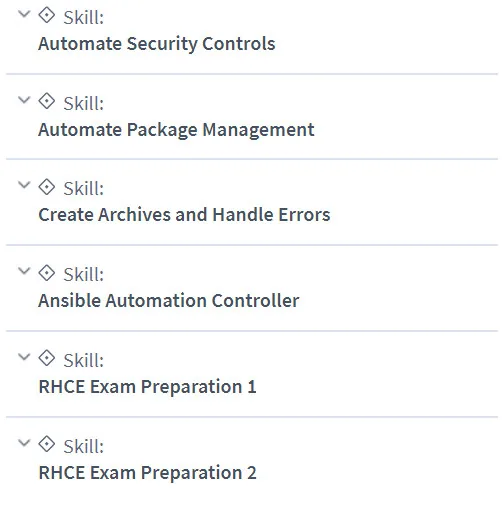Screen dimensions: 502x505
Task: Expand the Ansible Automation Controller chevron
Action: (x=24, y=271)
